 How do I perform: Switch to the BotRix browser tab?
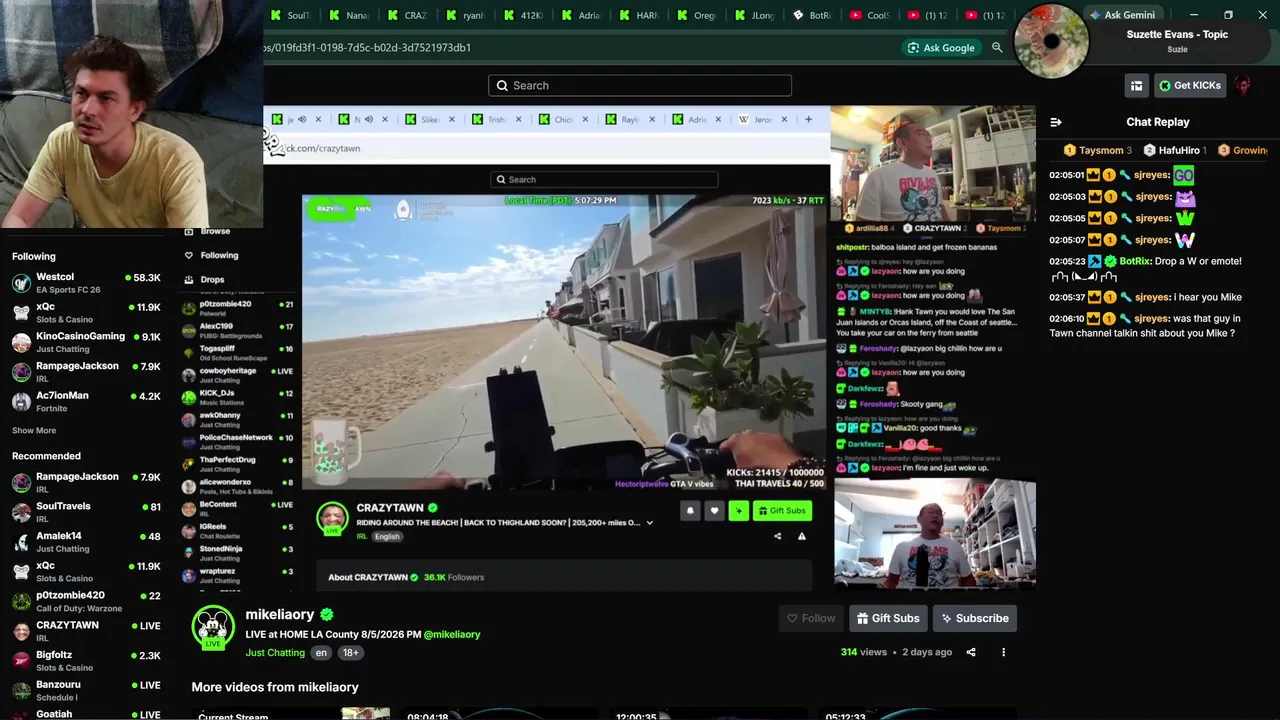click(x=814, y=15)
